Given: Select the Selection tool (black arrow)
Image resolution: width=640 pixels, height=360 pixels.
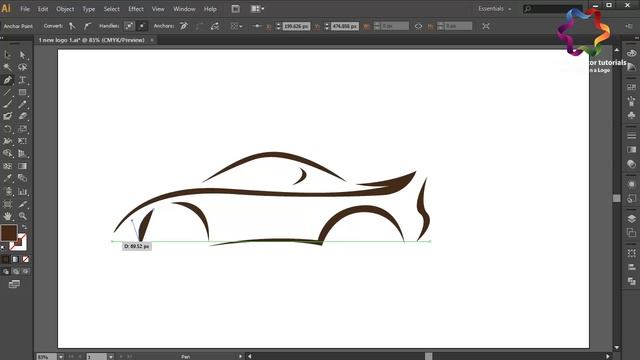Looking at the screenshot, I should click(7, 55).
